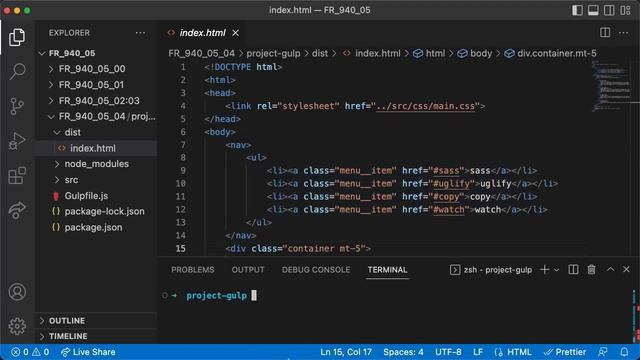Select the index.html editor tab
This screenshot has width=640, height=360.
202,33
